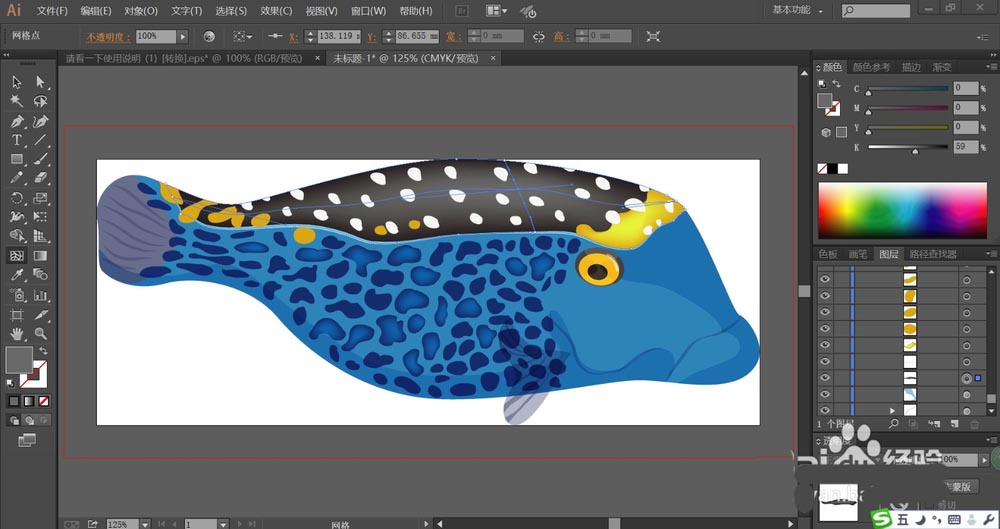Select the Zoom magnifier tool
This screenshot has width=1000, height=529.
pos(41,333)
